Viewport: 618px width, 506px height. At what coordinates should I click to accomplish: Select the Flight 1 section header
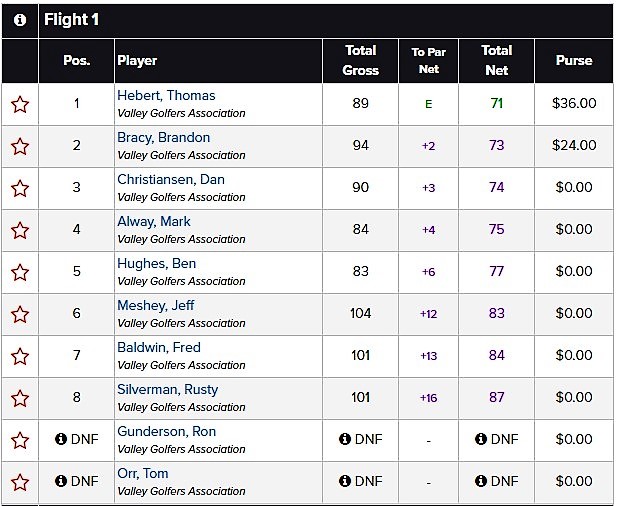71,20
